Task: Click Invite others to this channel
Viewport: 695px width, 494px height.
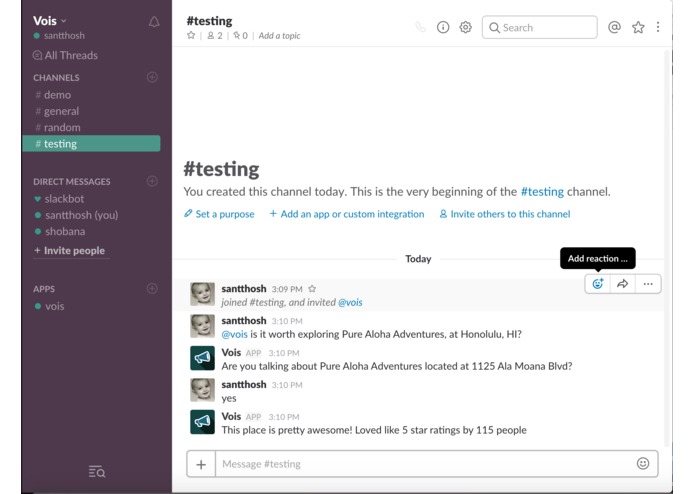Action: (505, 214)
